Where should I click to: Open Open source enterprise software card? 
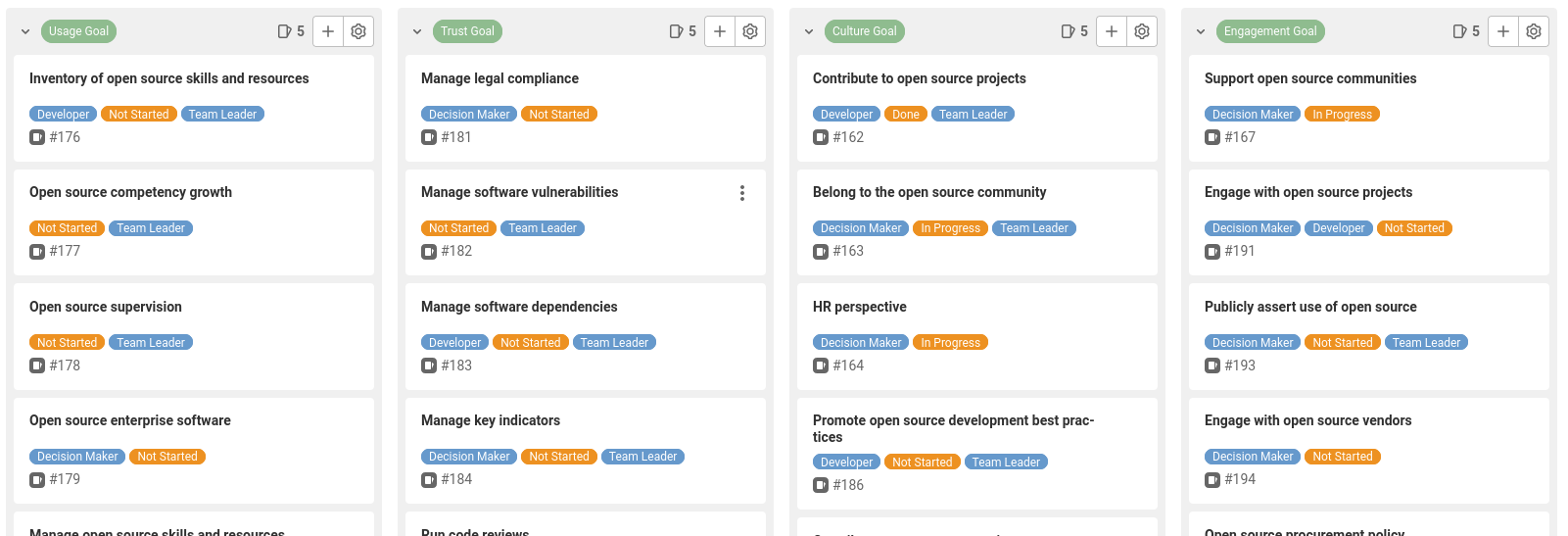pos(130,420)
